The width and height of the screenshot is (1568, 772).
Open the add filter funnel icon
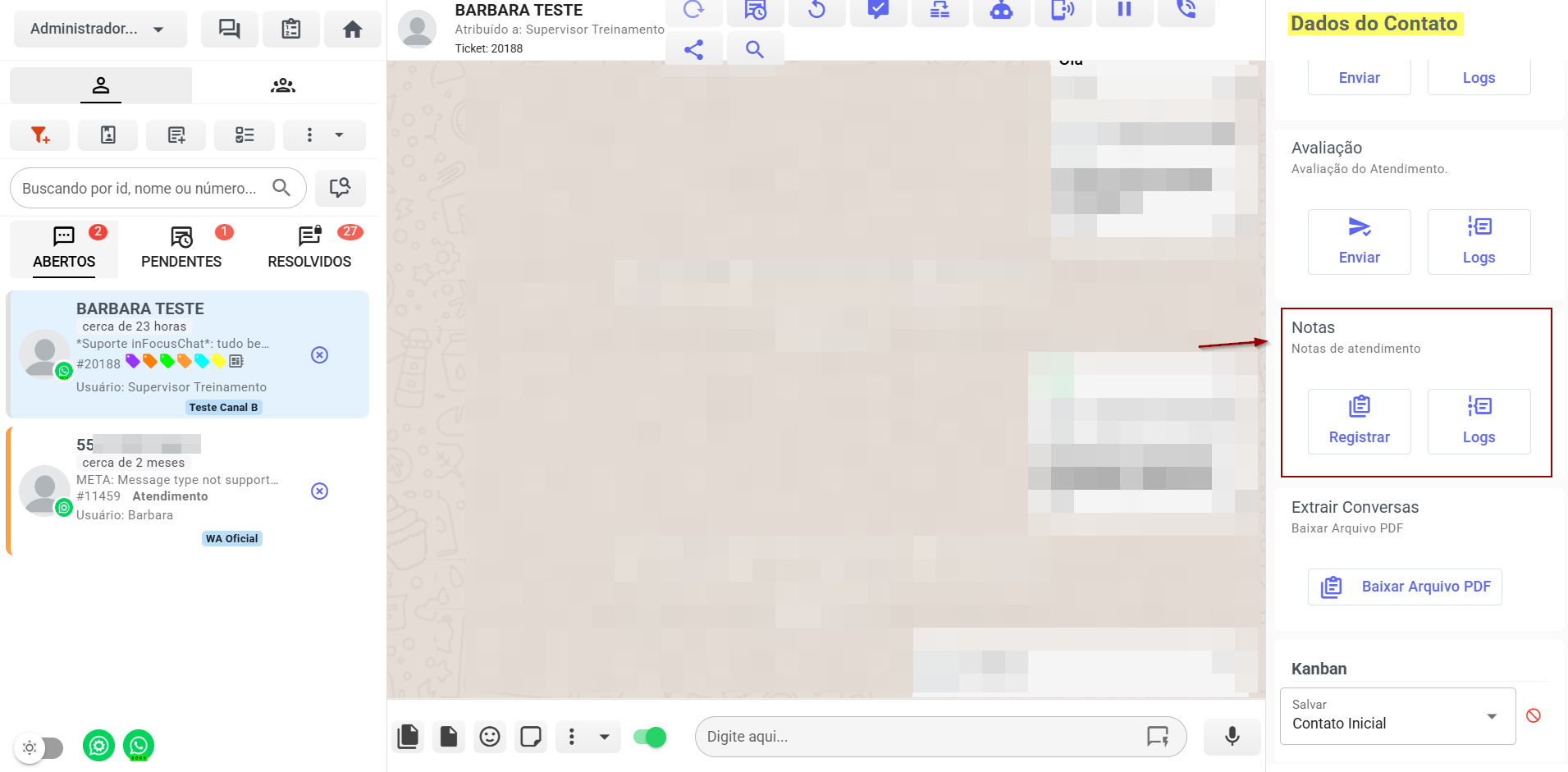(39, 135)
